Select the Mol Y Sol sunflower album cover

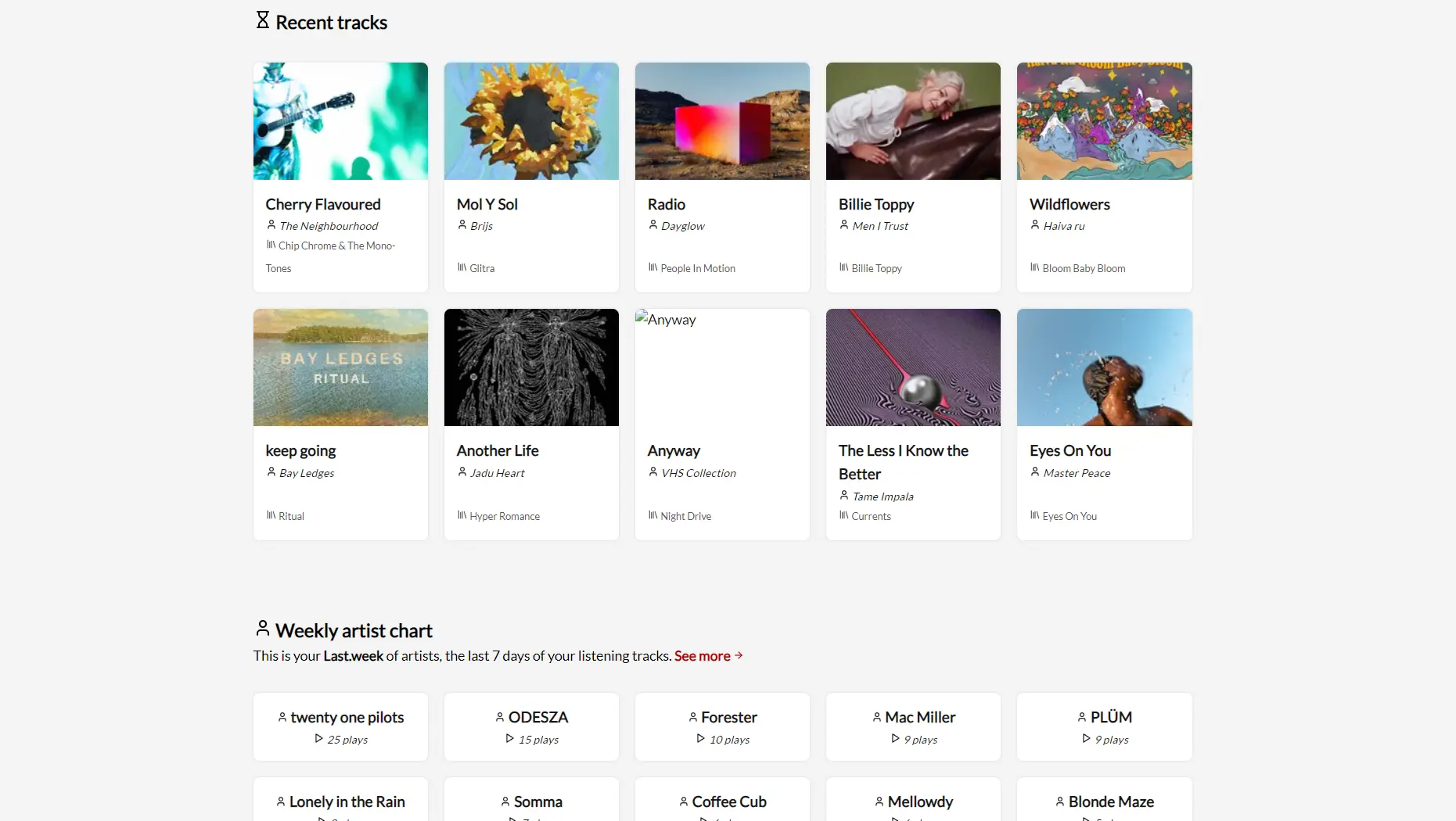tap(531, 121)
